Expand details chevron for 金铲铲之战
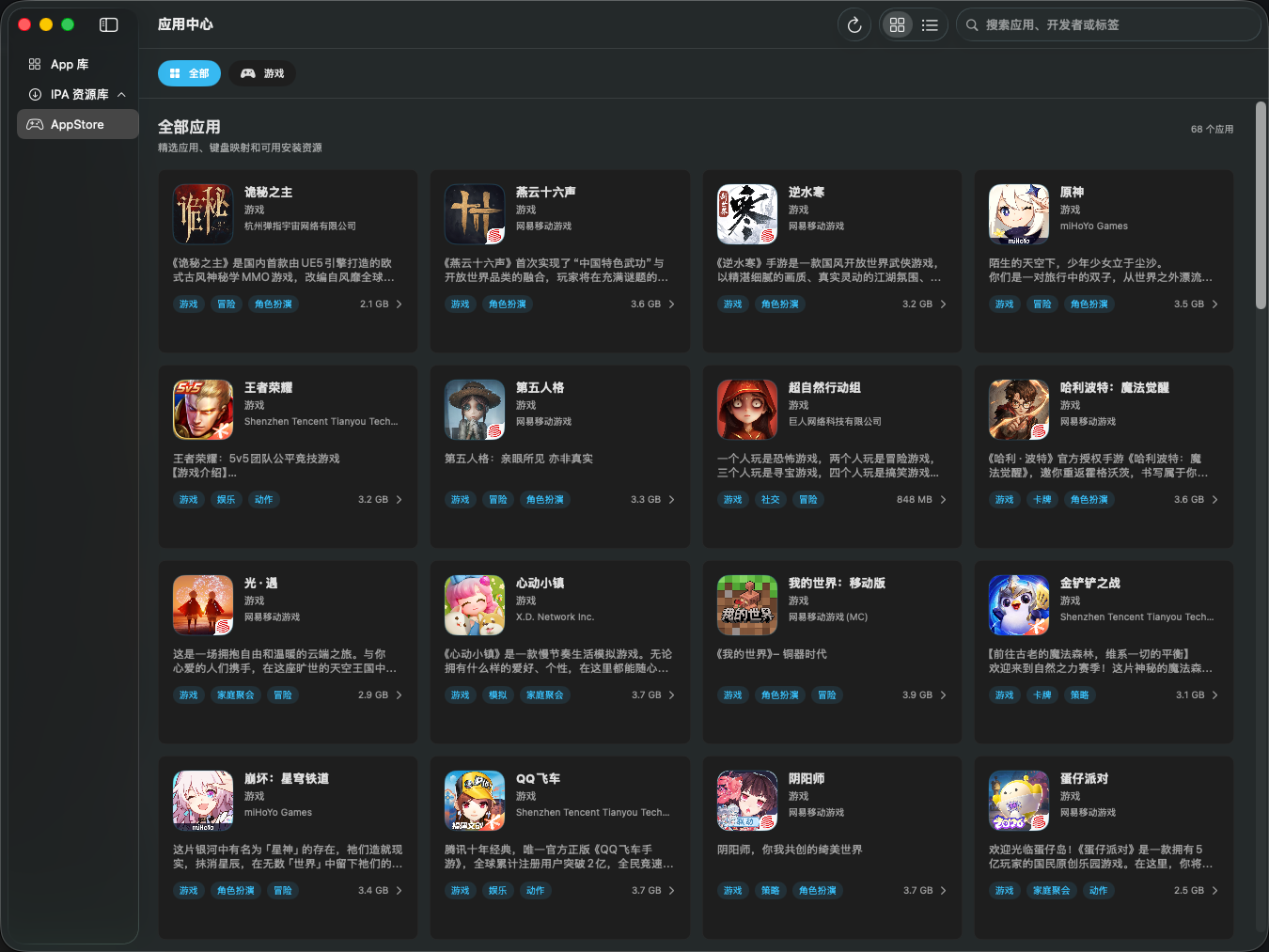Screen dimensions: 1269x952 [x=1214, y=695]
